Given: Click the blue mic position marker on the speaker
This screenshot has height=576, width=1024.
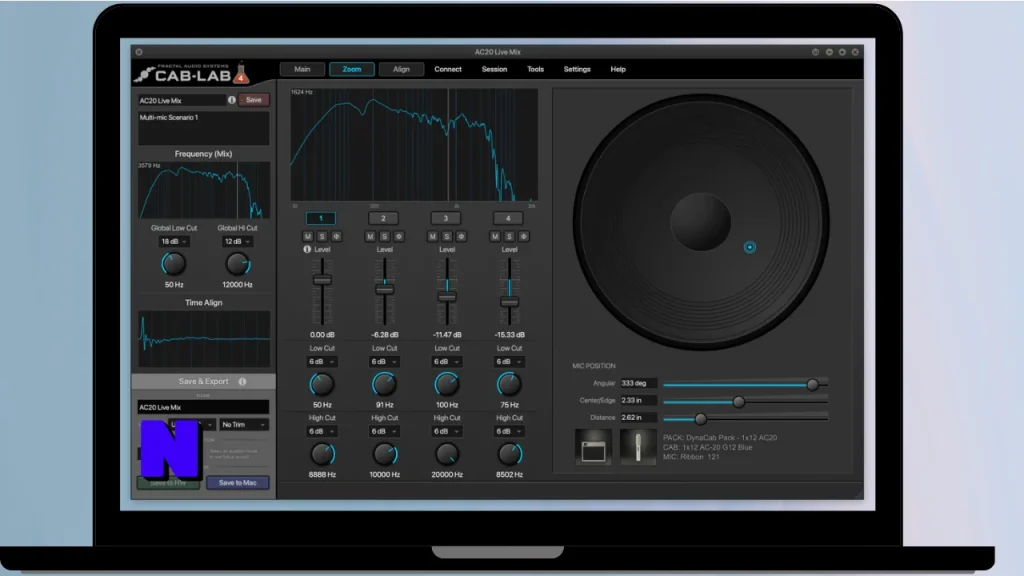Looking at the screenshot, I should [x=750, y=248].
